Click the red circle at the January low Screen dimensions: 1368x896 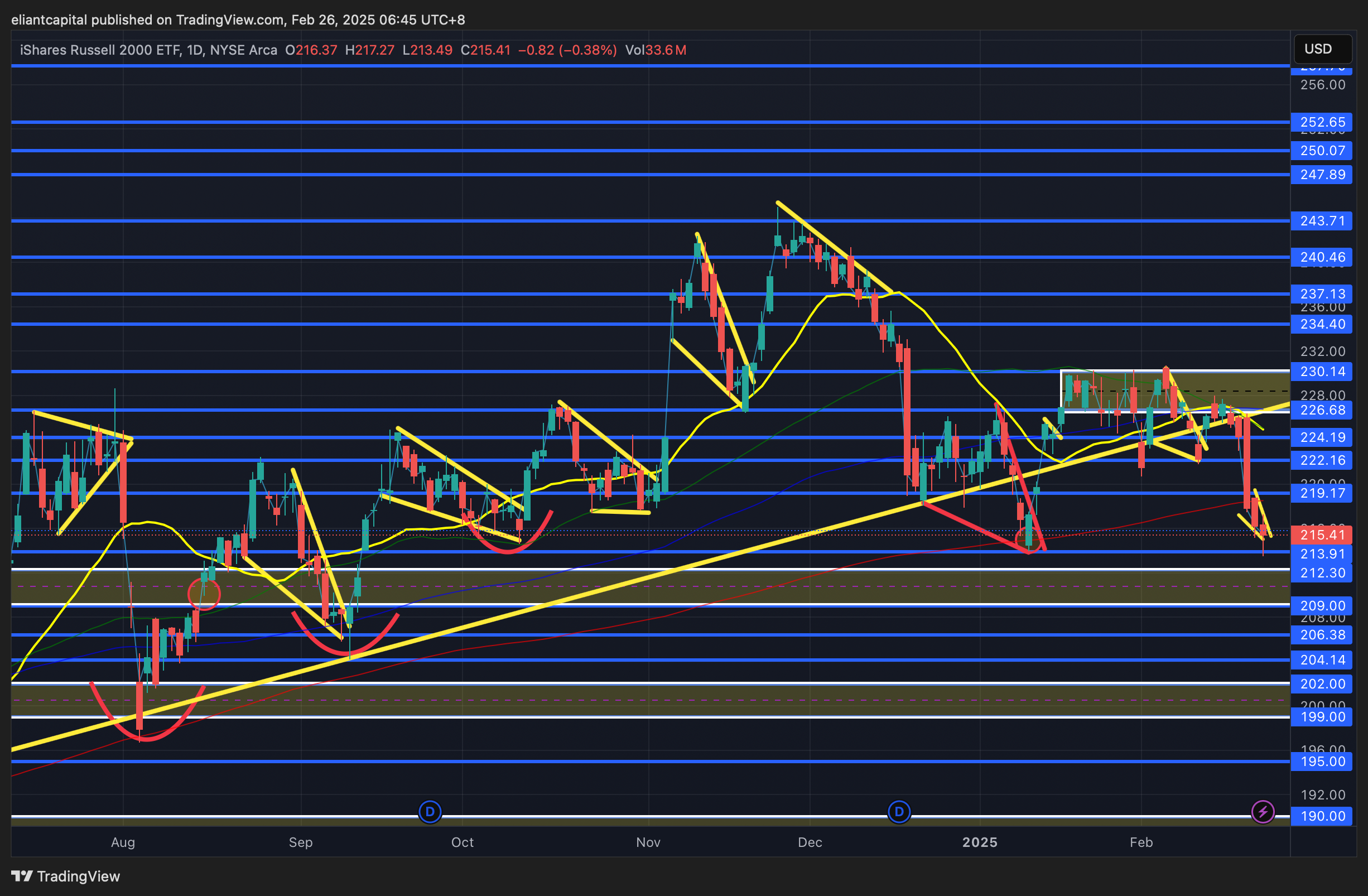1028,539
